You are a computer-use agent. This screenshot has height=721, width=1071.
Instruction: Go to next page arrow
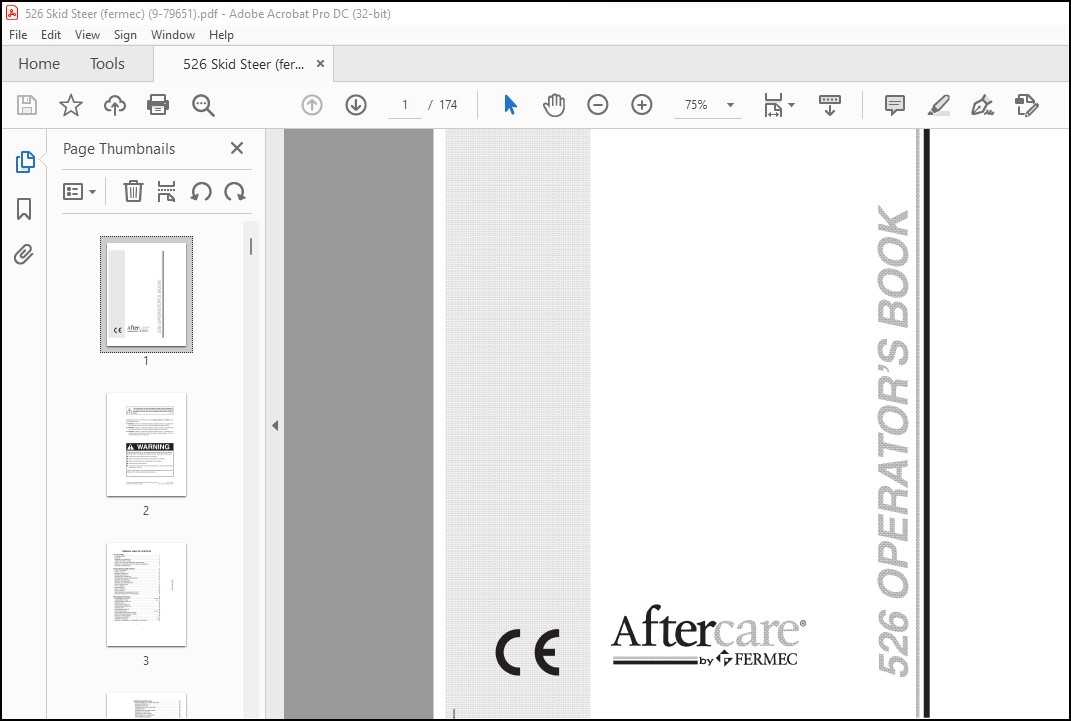tap(356, 104)
